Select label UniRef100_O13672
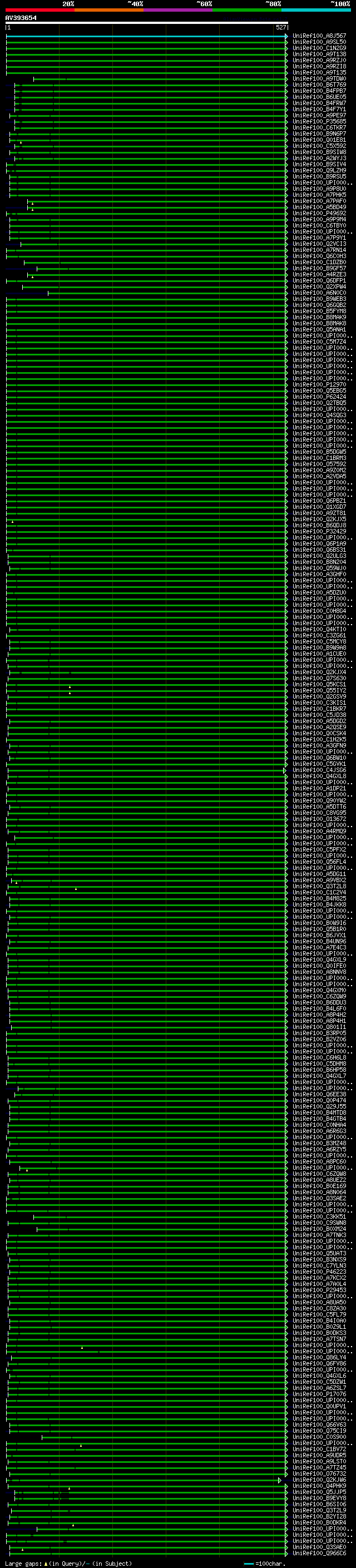Image resolution: width=356 pixels, height=1568 pixels. coord(319,819)
